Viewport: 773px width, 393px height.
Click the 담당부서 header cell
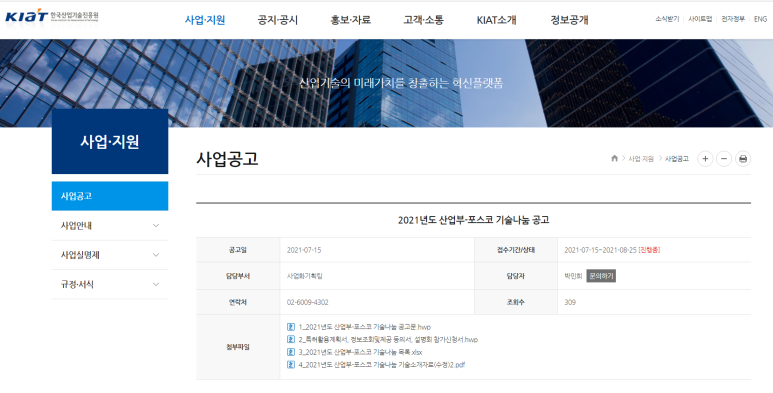tap(238, 276)
